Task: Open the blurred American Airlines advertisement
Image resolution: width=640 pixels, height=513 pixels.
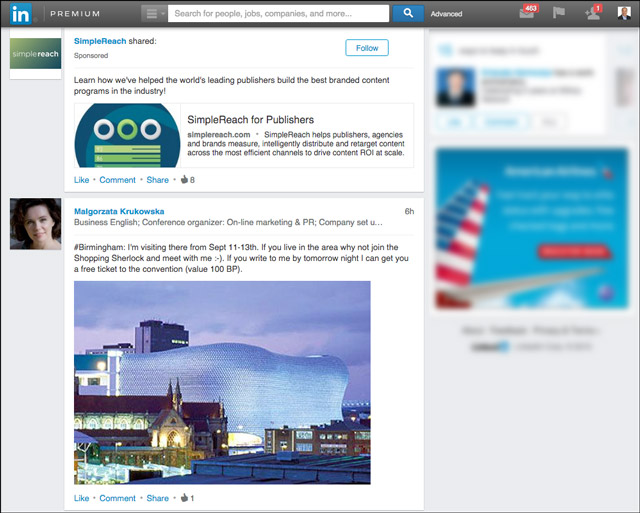Action: click(532, 229)
